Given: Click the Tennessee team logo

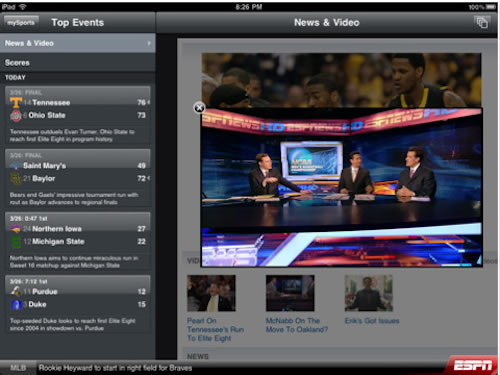Looking at the screenshot, I should 16,102.
